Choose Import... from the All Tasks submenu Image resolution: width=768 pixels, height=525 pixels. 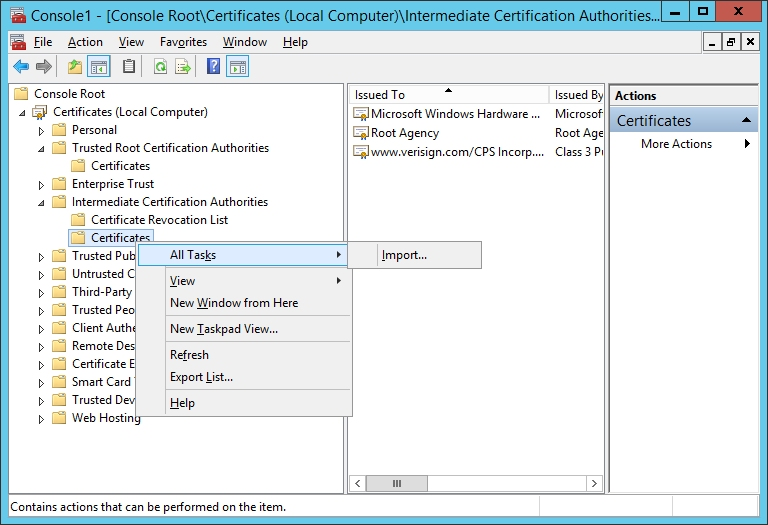(404, 255)
